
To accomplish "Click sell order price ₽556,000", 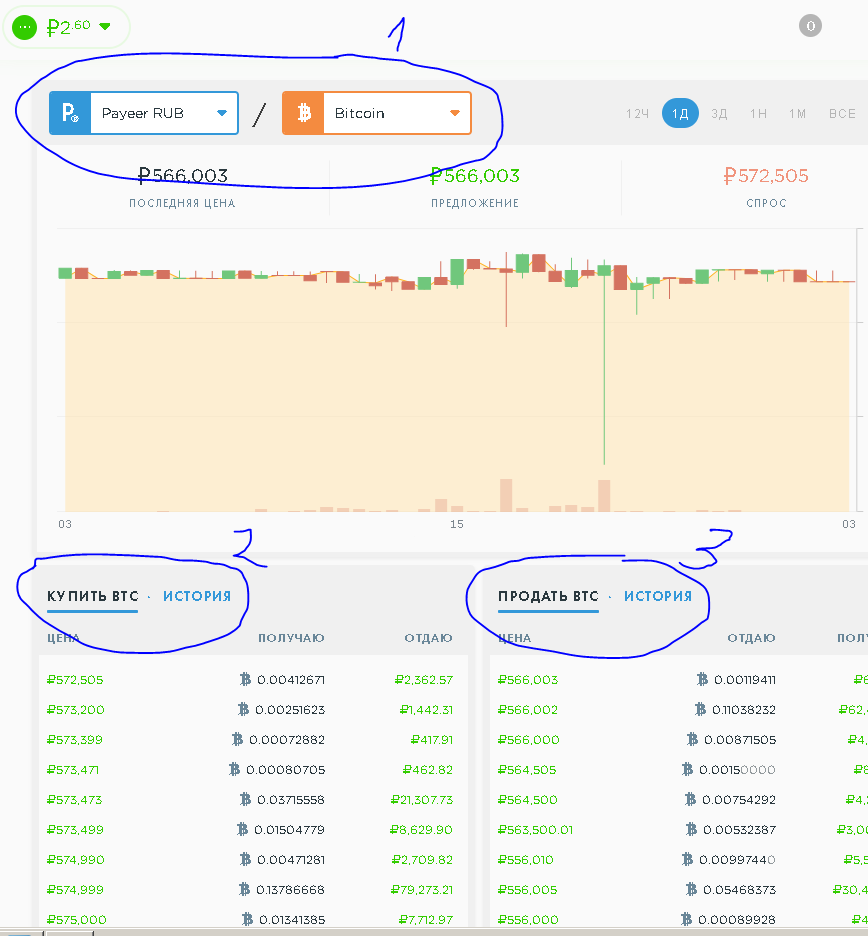I will [x=528, y=919].
